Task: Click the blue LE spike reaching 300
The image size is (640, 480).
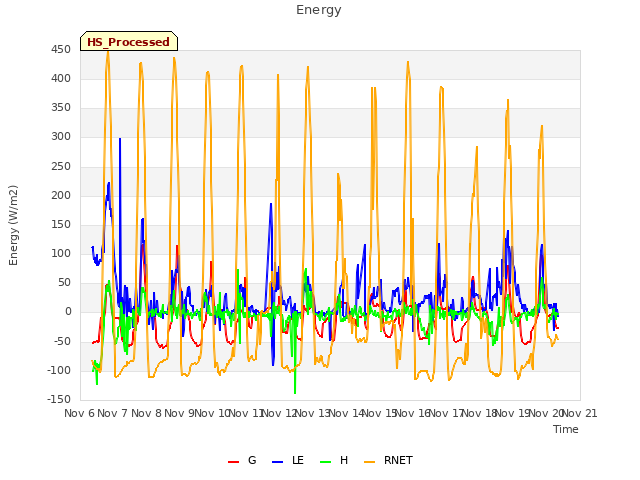Action: point(120,141)
